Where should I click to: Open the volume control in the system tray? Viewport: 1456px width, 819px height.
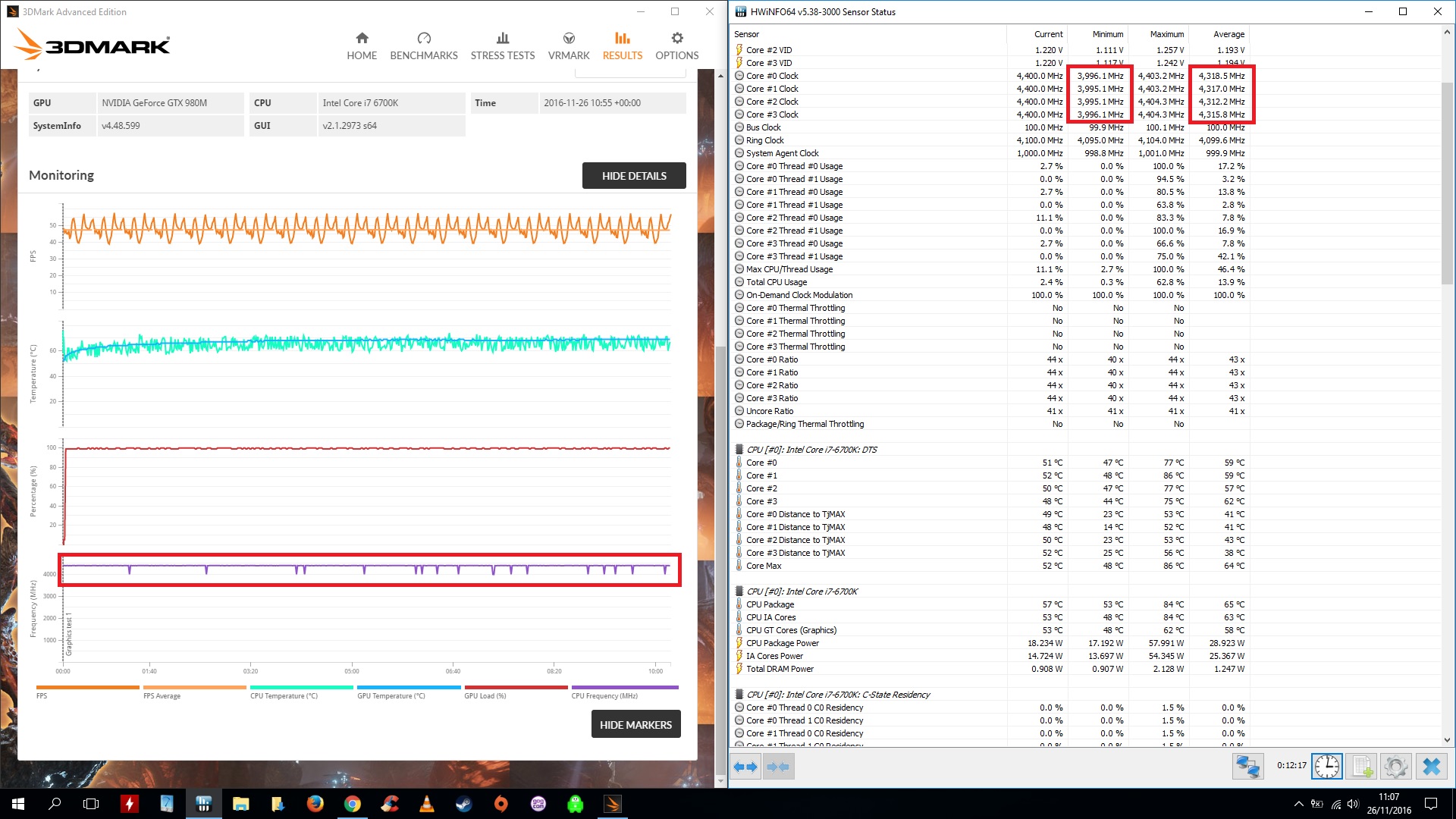pyautogui.click(x=1354, y=804)
